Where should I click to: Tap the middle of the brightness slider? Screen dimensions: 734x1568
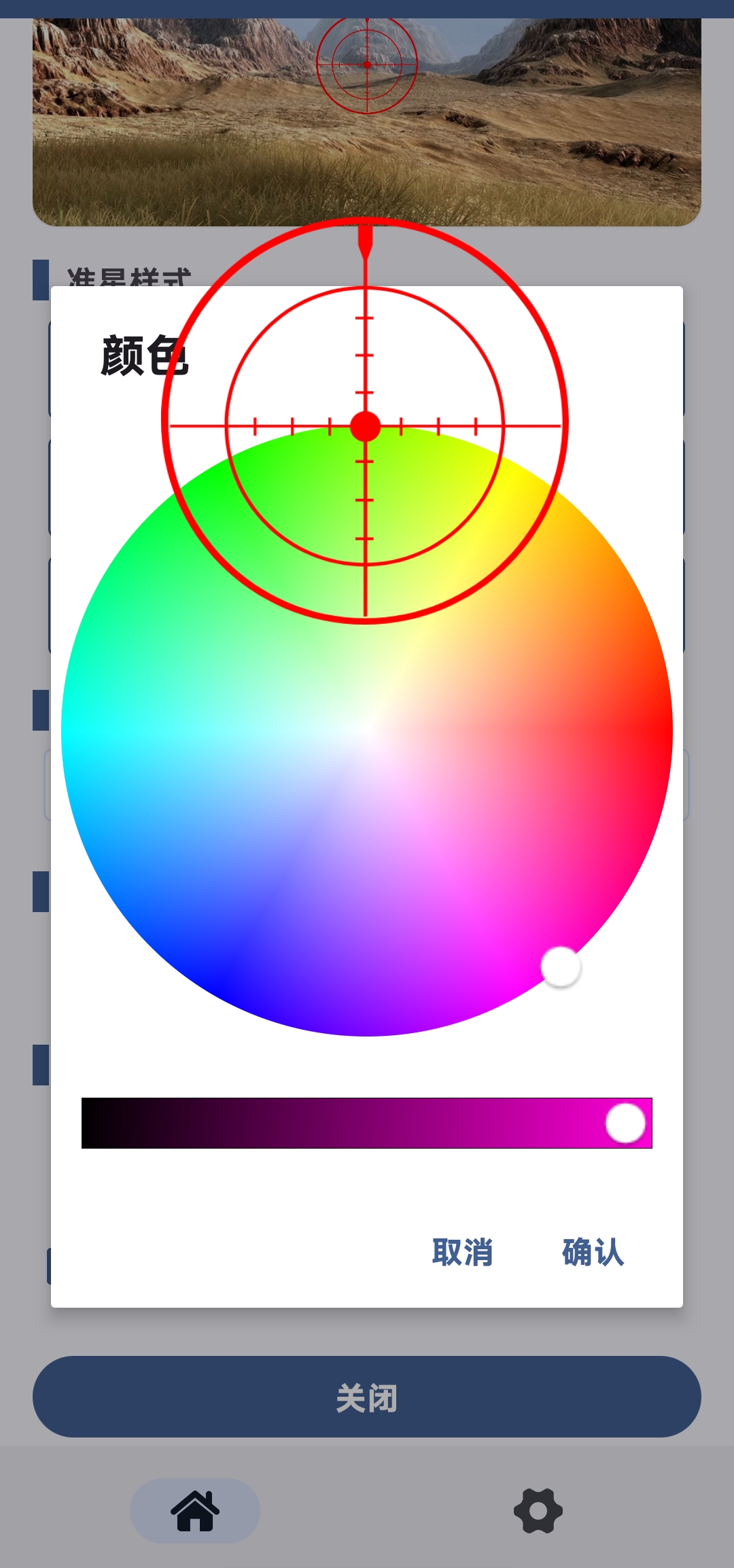367,1123
